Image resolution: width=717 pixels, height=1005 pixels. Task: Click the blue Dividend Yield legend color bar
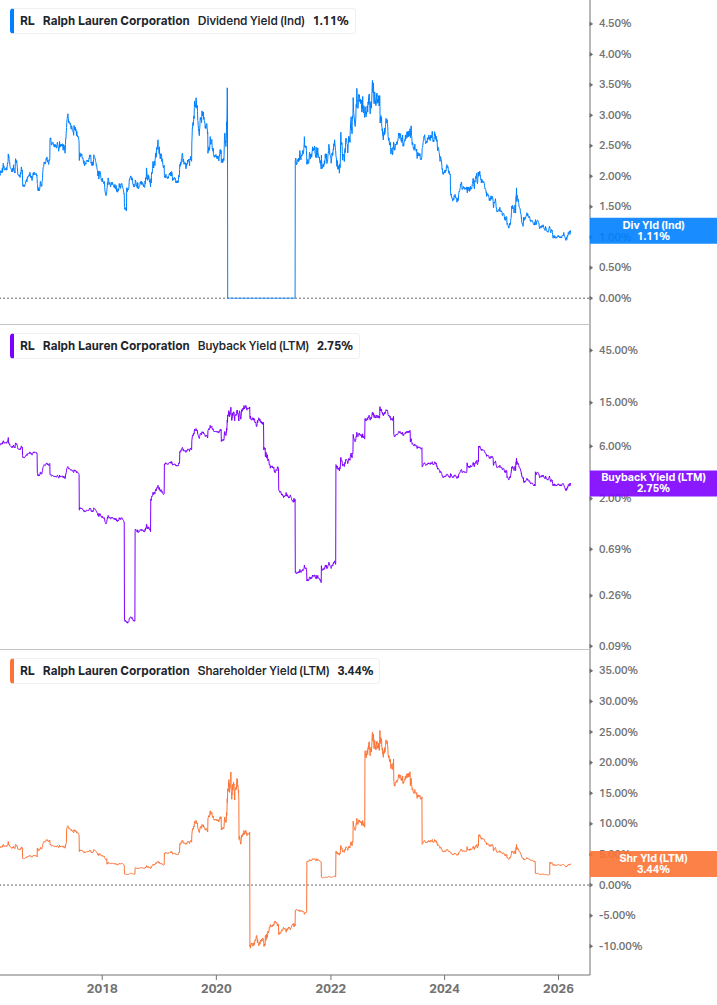tap(12, 21)
